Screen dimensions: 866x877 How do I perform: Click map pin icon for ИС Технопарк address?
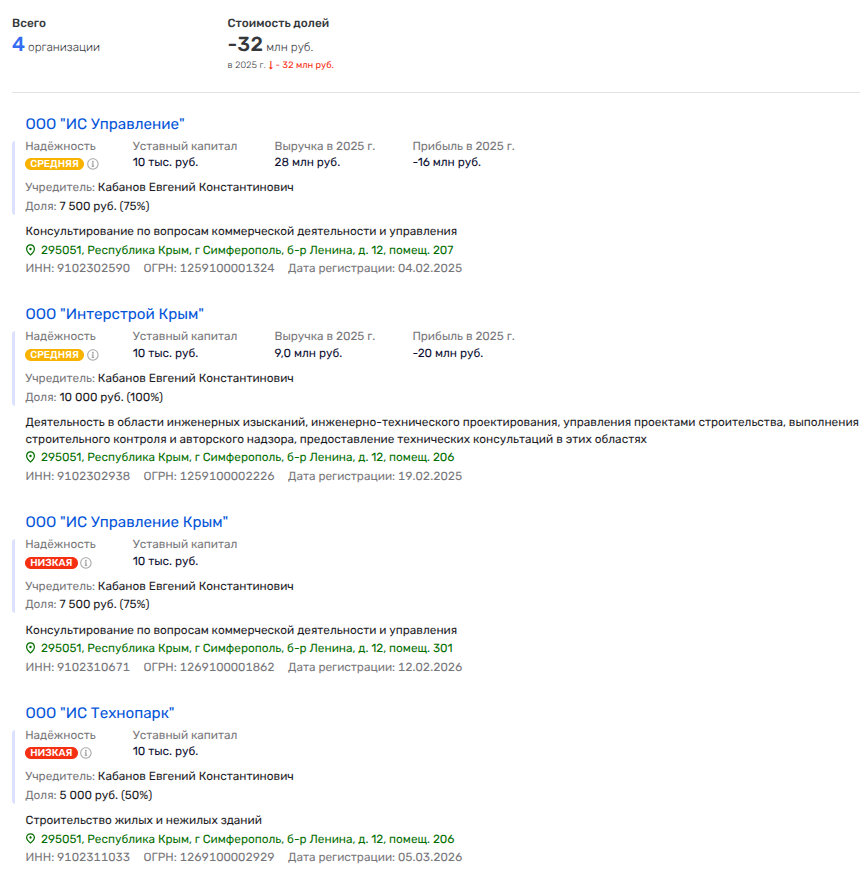point(31,839)
